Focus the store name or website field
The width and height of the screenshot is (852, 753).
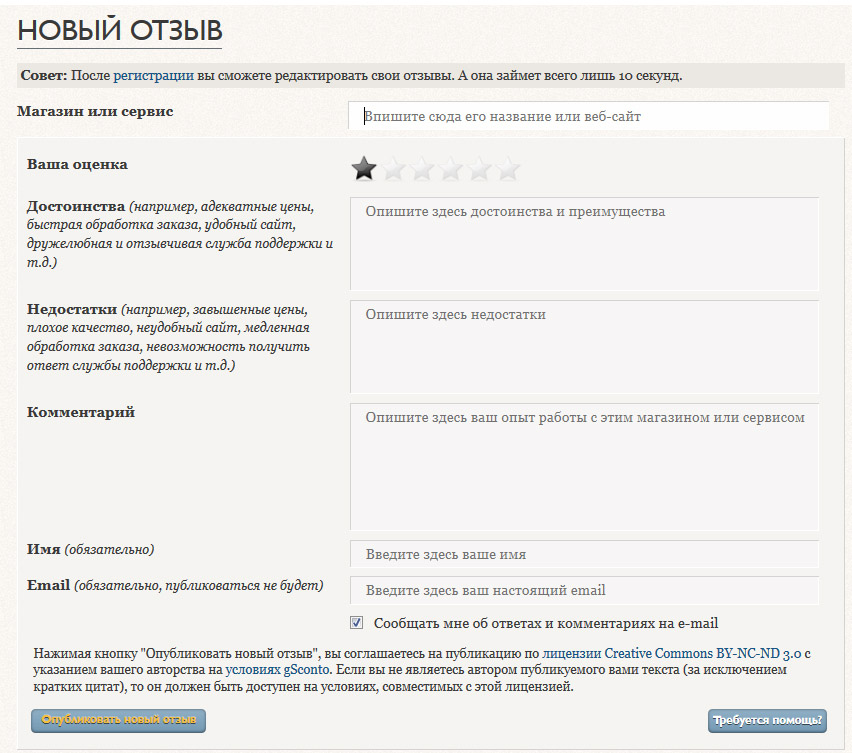point(589,116)
